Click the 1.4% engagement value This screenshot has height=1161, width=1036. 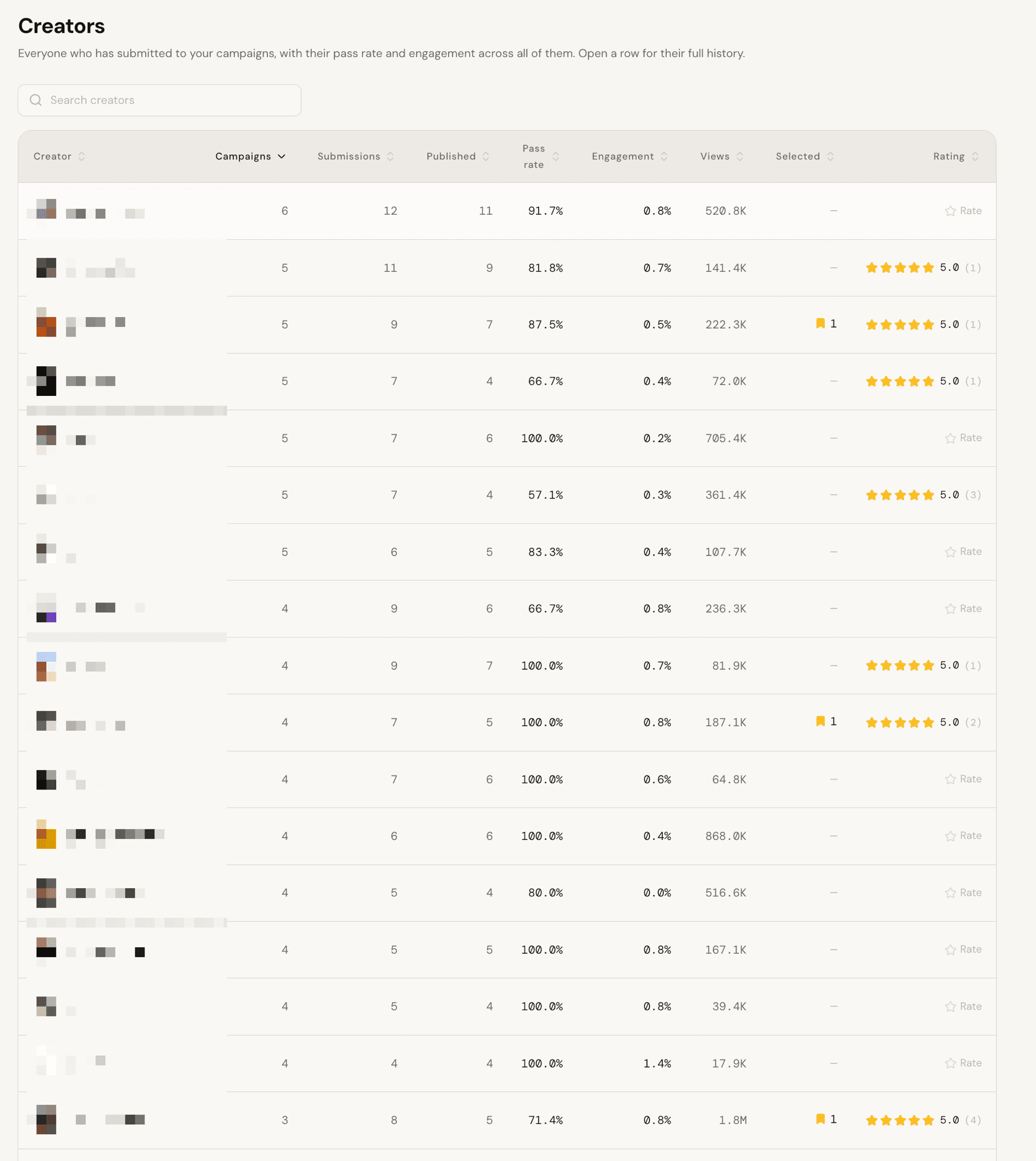pos(657,1063)
